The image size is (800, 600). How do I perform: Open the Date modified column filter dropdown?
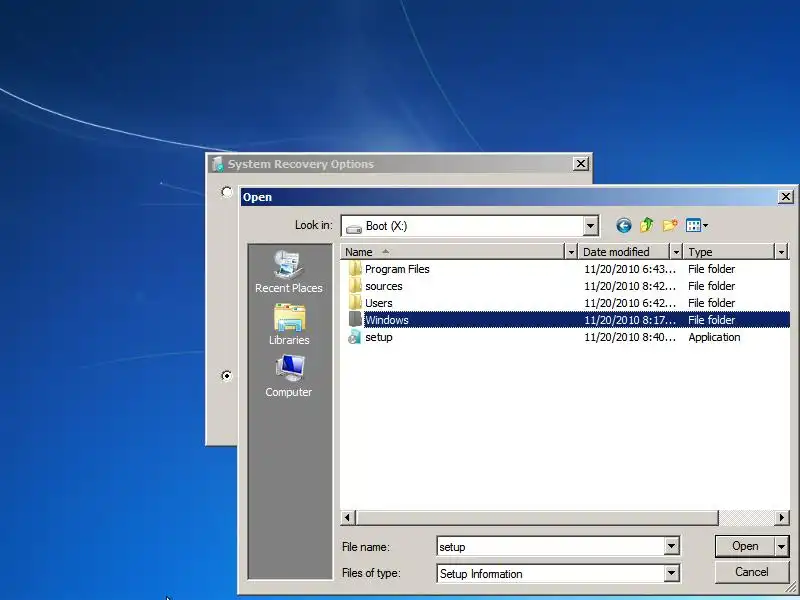coord(676,252)
